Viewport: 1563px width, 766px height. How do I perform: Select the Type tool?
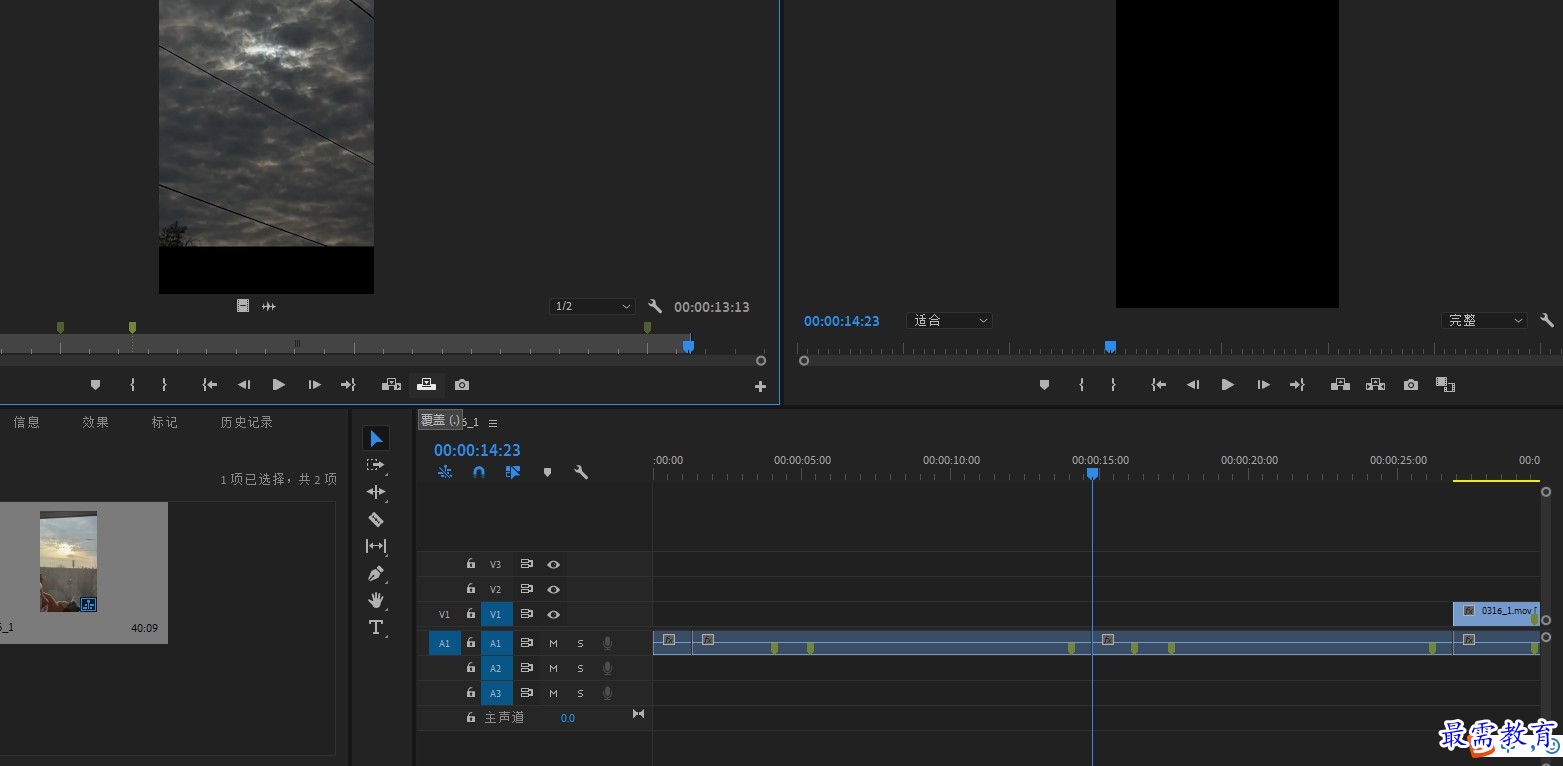[x=376, y=627]
